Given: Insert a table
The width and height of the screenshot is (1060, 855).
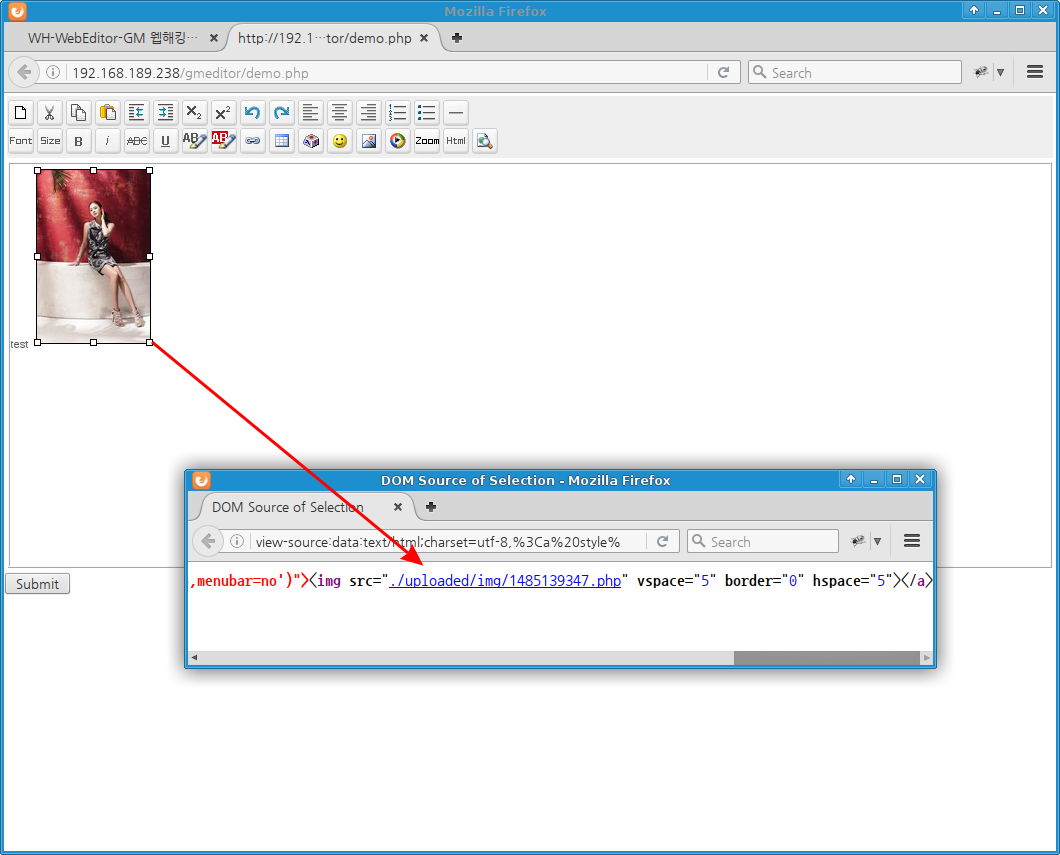Looking at the screenshot, I should [x=282, y=141].
